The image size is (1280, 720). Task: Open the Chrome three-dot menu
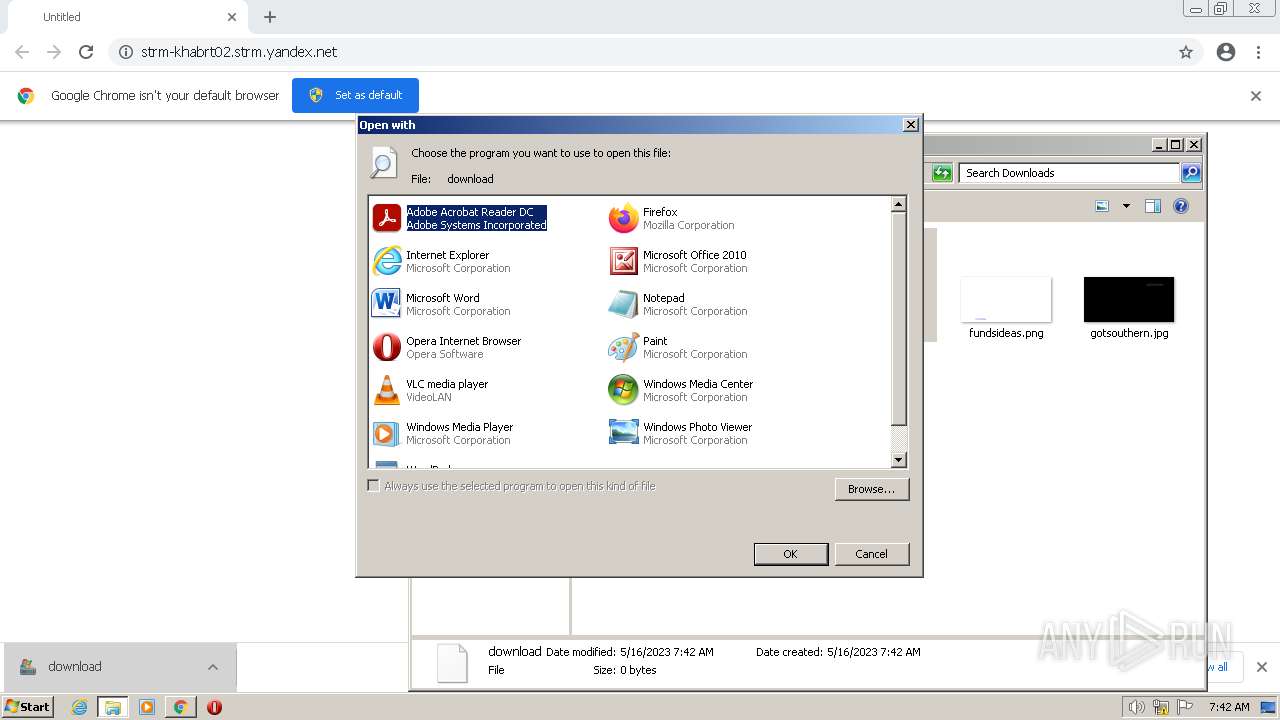click(x=1259, y=52)
